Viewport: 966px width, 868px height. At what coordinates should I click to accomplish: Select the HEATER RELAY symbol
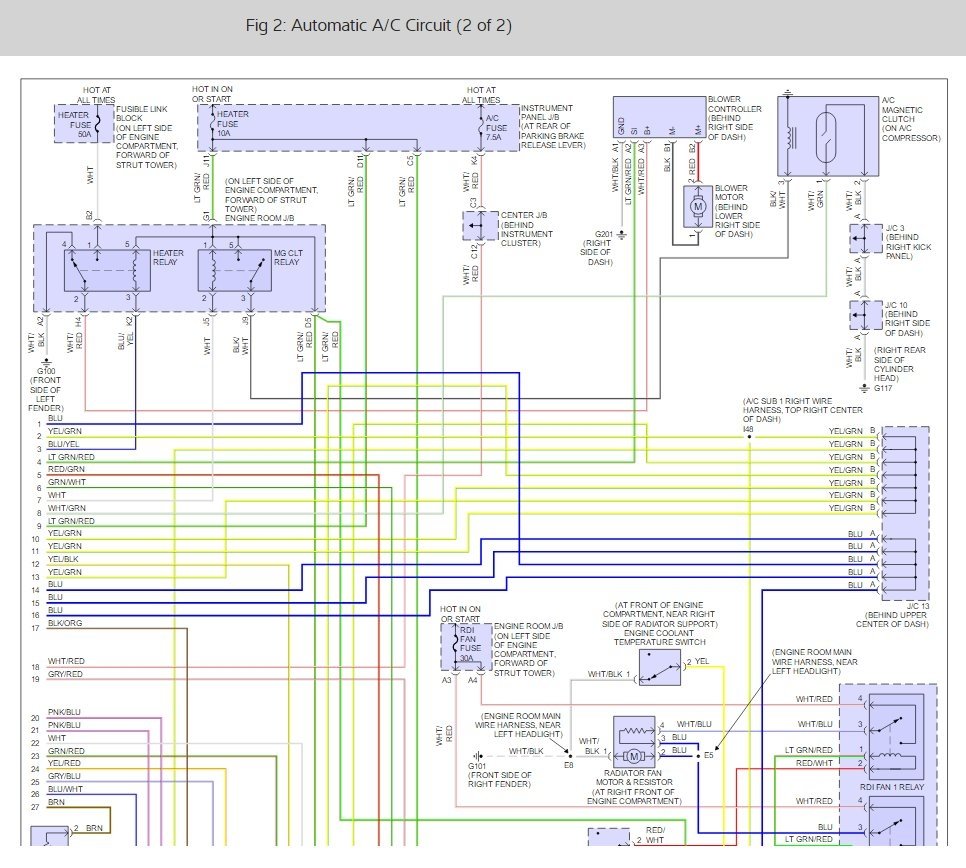click(x=107, y=270)
